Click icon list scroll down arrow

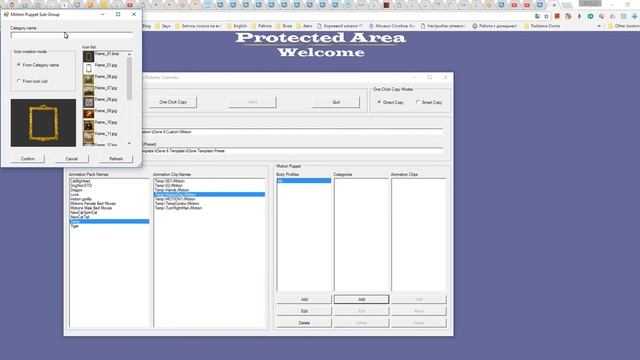point(129,143)
